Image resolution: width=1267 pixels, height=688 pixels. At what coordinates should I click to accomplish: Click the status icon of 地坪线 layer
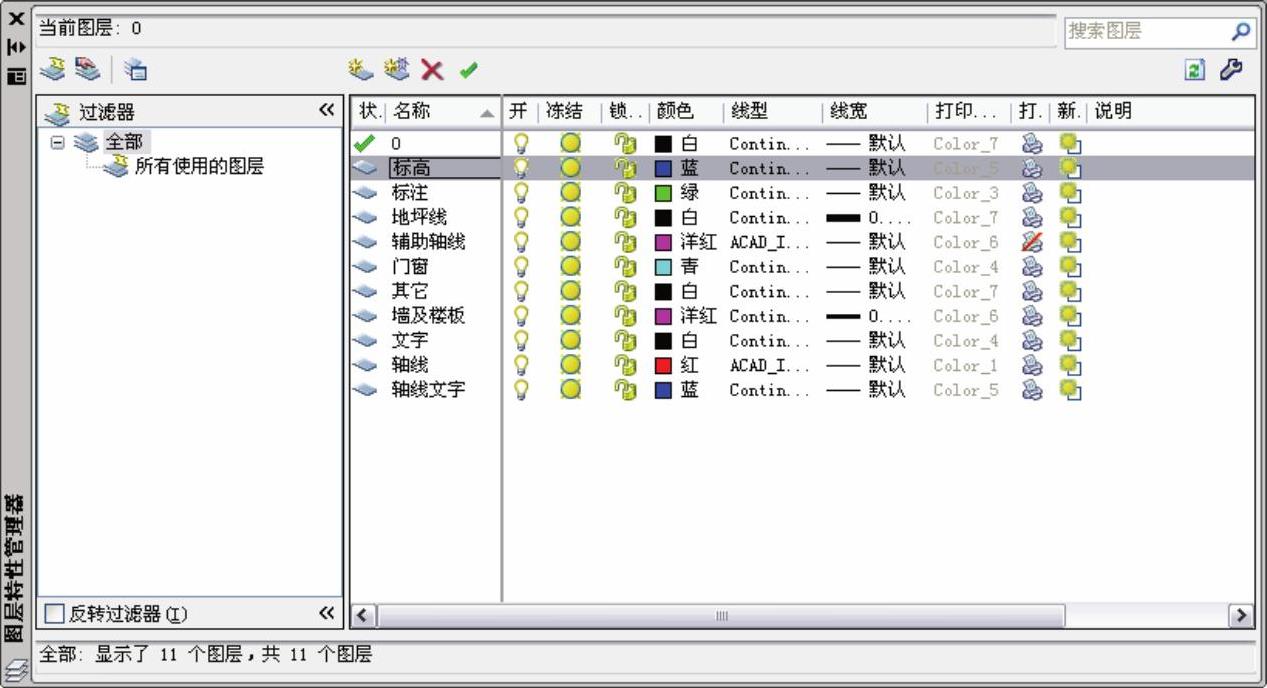(x=365, y=217)
